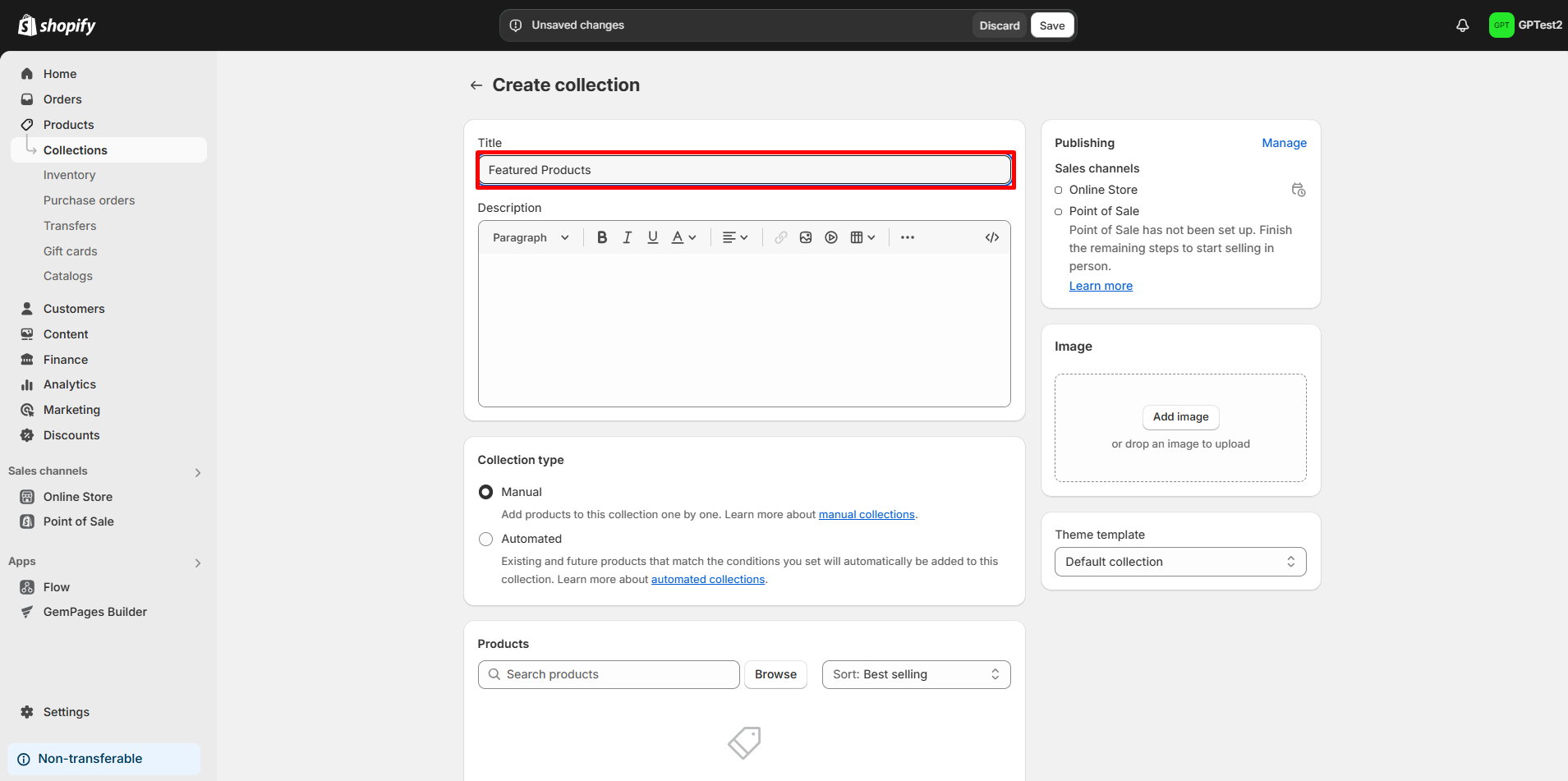Click the Search products field
The width and height of the screenshot is (1568, 781).
[x=608, y=673]
